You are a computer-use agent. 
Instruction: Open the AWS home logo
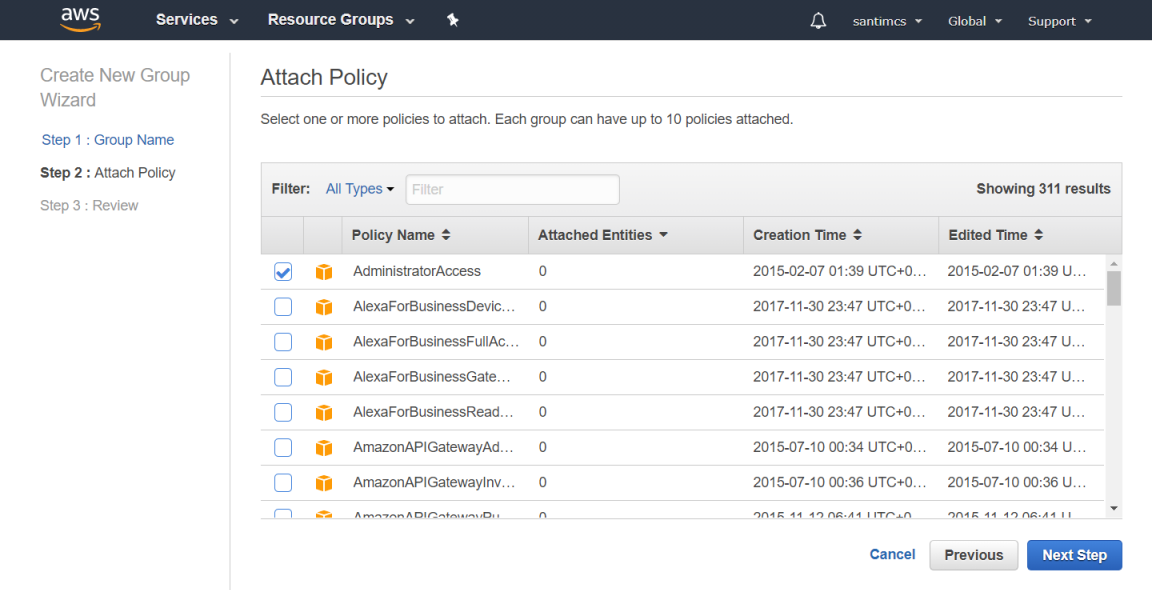click(80, 20)
